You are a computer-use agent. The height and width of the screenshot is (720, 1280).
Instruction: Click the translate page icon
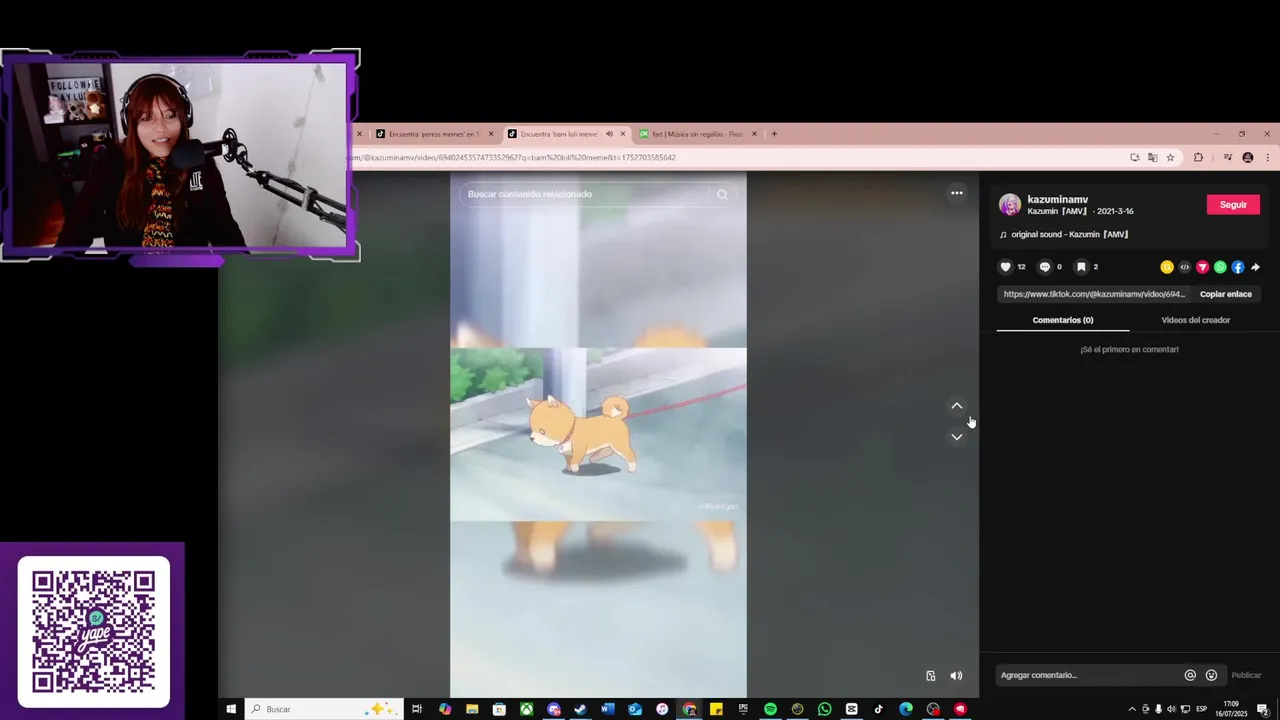(x=1152, y=157)
